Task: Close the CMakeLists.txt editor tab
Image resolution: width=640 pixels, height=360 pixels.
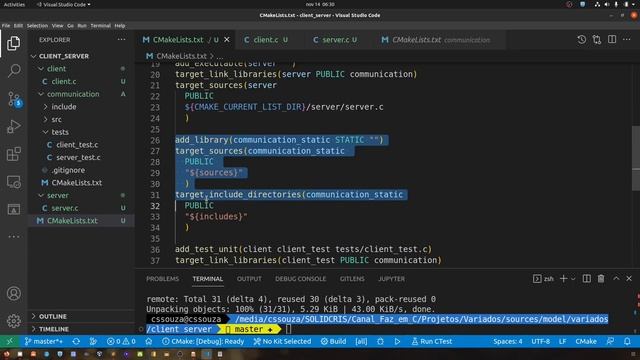Action: (x=227, y=40)
